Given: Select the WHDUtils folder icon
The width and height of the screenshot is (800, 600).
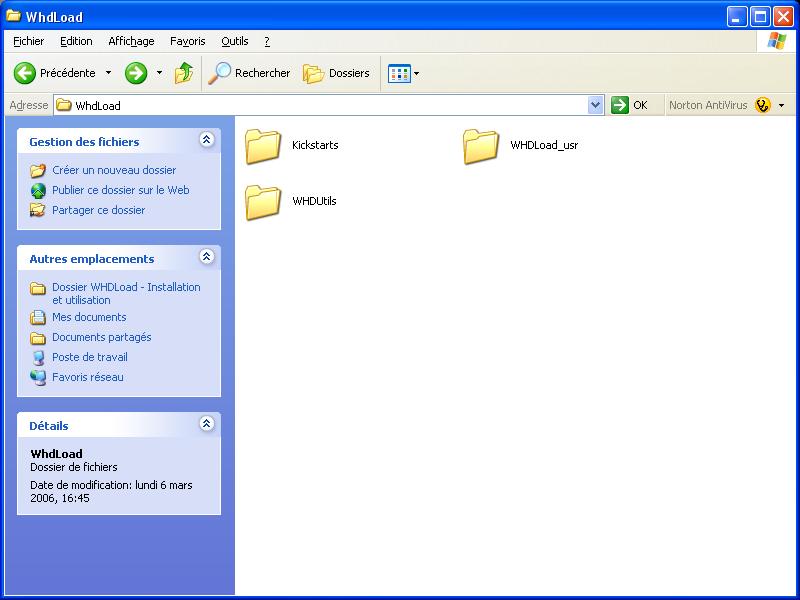Looking at the screenshot, I should tap(263, 202).
